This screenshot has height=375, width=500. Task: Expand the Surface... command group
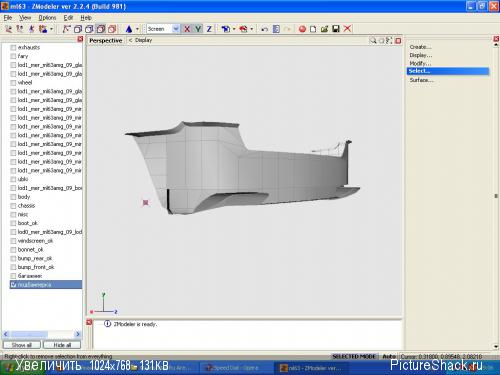point(421,80)
